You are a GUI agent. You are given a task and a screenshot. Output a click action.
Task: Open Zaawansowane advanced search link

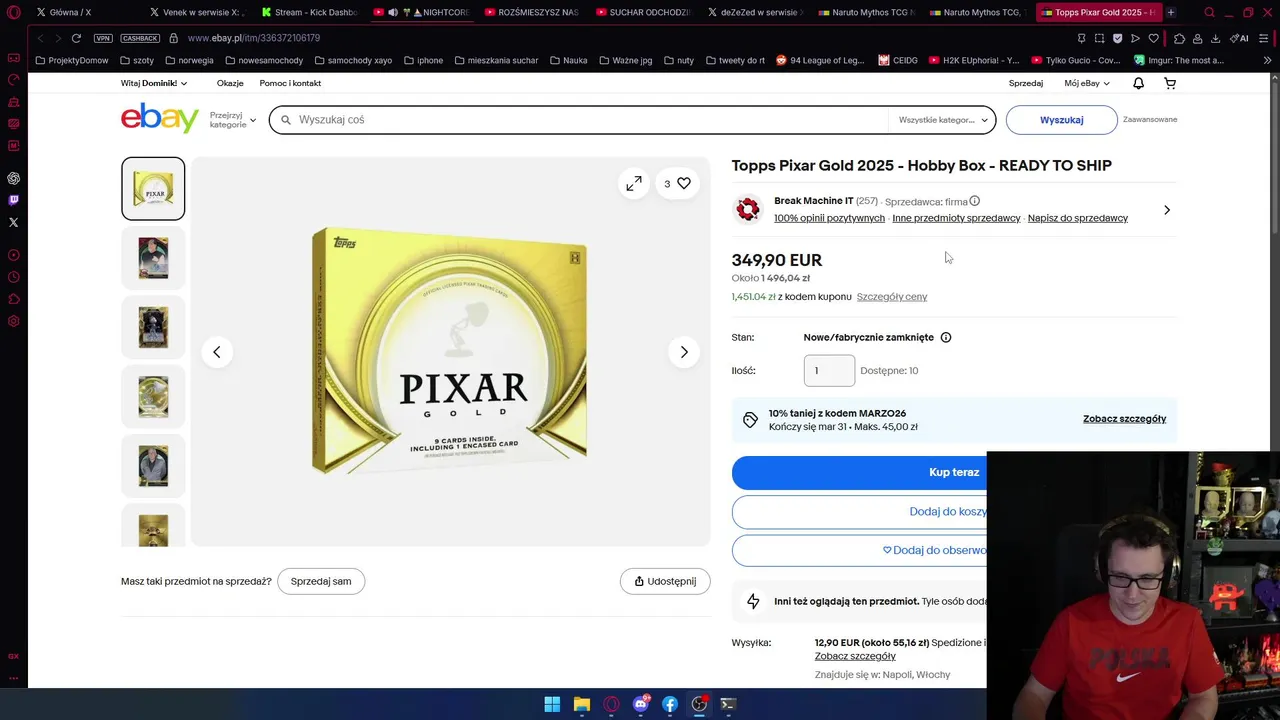tap(1150, 119)
